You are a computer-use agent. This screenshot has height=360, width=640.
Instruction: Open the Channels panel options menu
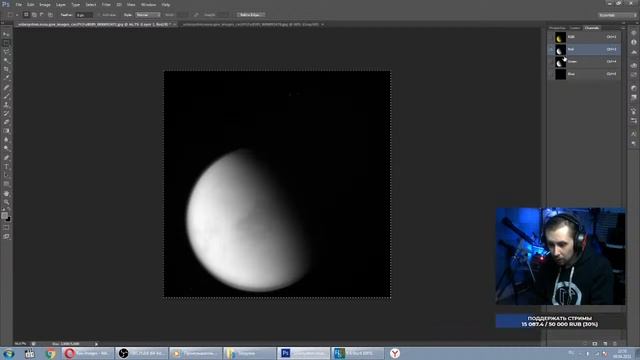(x=623, y=28)
